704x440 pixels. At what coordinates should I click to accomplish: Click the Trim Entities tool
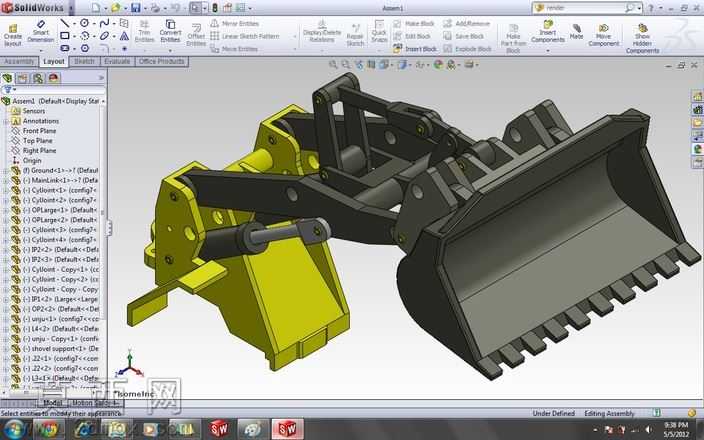point(144,31)
